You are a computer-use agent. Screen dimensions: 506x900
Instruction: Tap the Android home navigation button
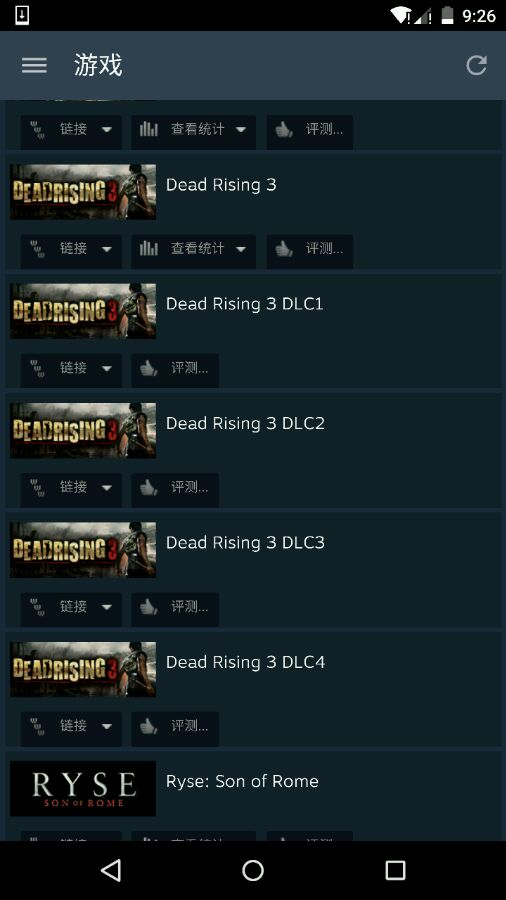click(x=253, y=870)
